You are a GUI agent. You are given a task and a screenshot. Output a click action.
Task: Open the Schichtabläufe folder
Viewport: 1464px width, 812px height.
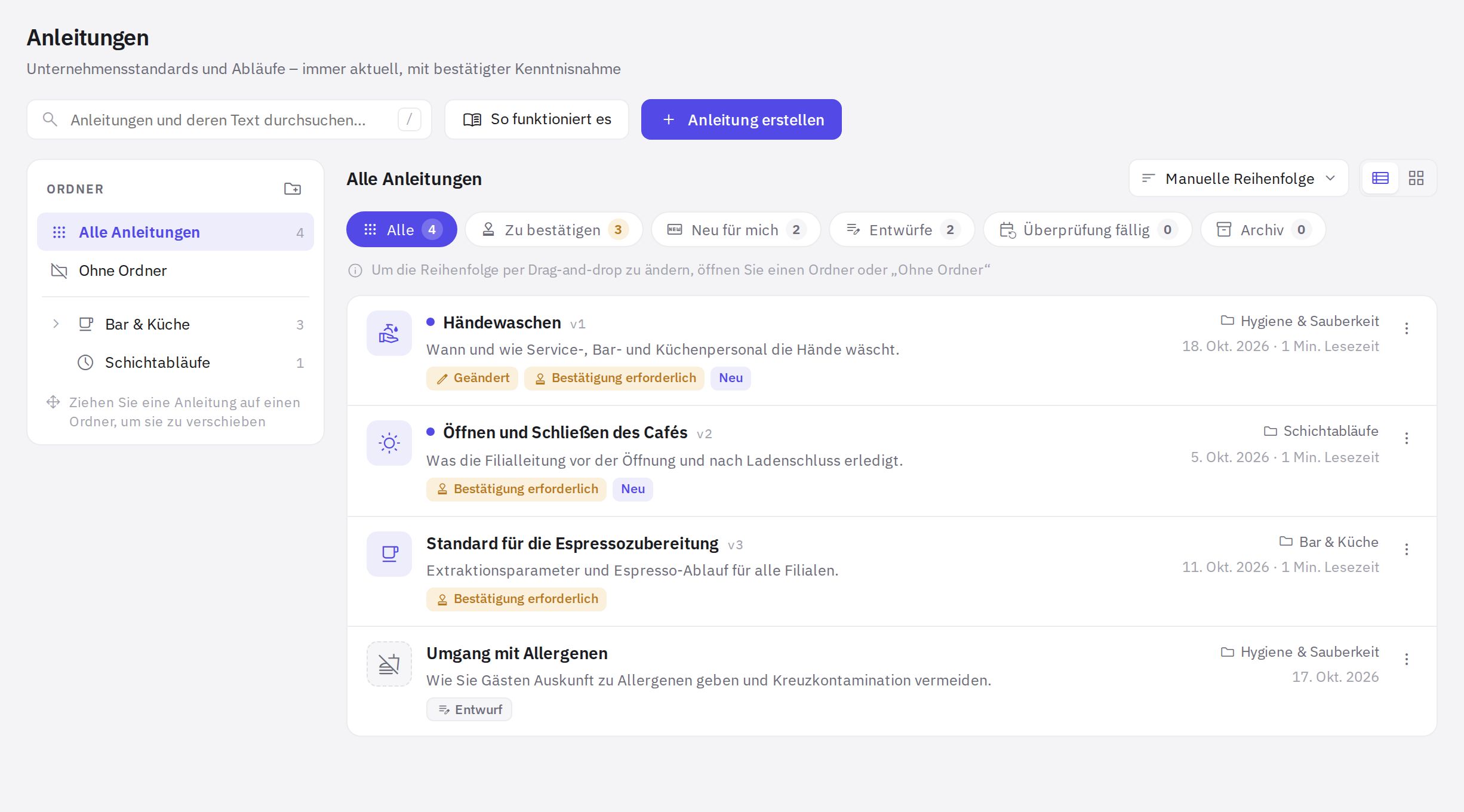click(175, 362)
